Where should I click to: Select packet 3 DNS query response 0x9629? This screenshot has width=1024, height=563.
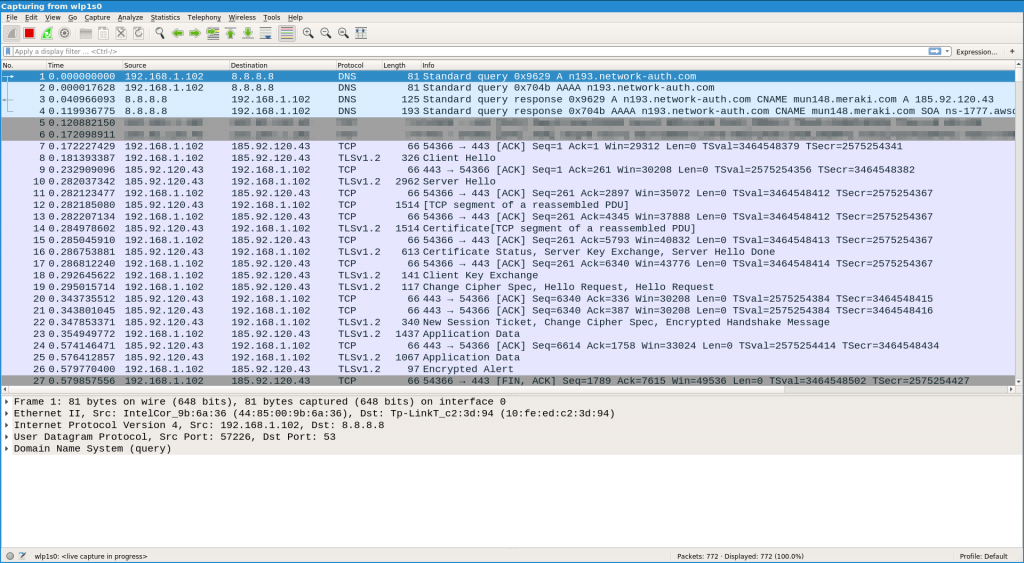pos(508,99)
